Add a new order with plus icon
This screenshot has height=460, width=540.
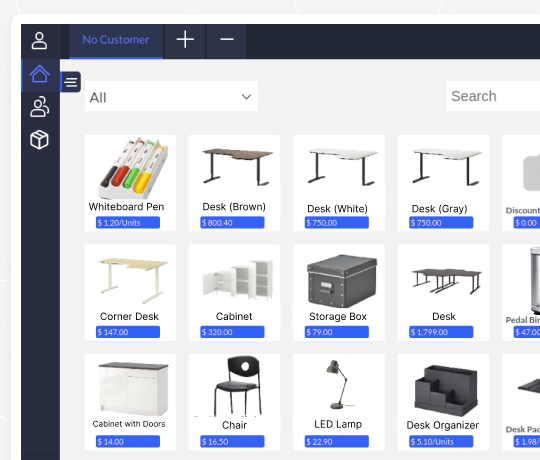[185, 40]
